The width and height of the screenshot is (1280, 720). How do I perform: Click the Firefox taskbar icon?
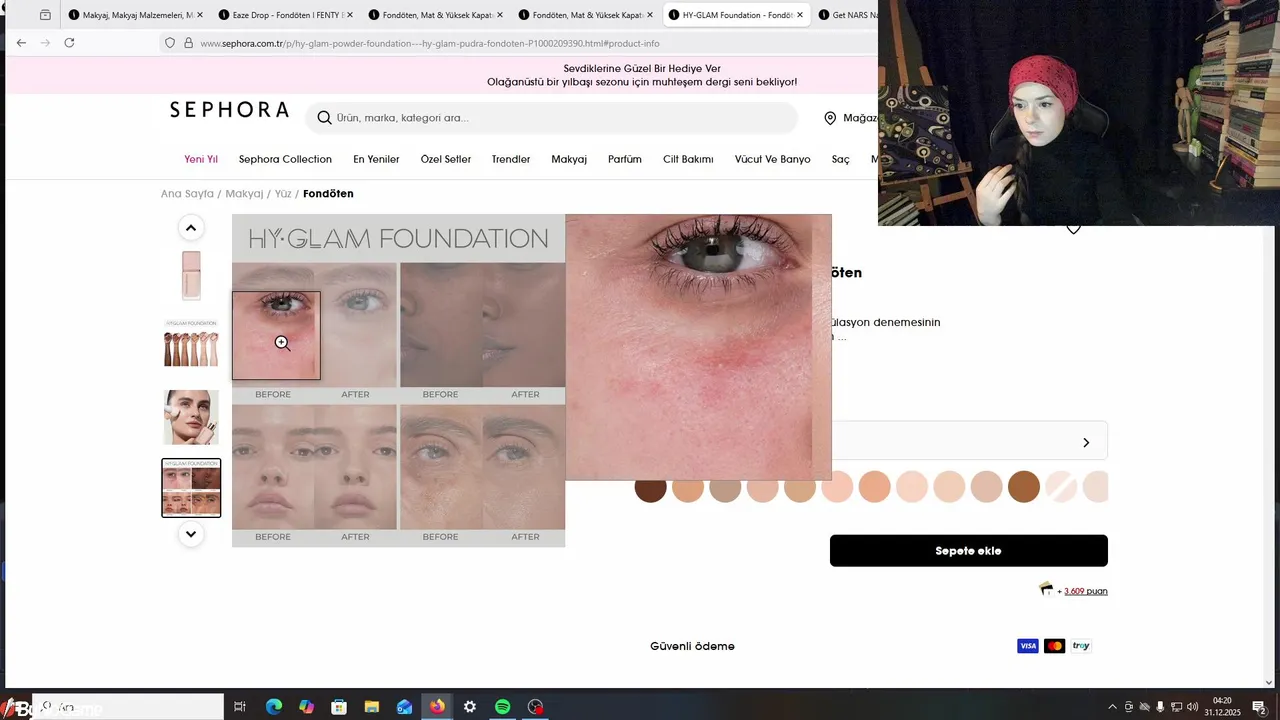(x=437, y=707)
